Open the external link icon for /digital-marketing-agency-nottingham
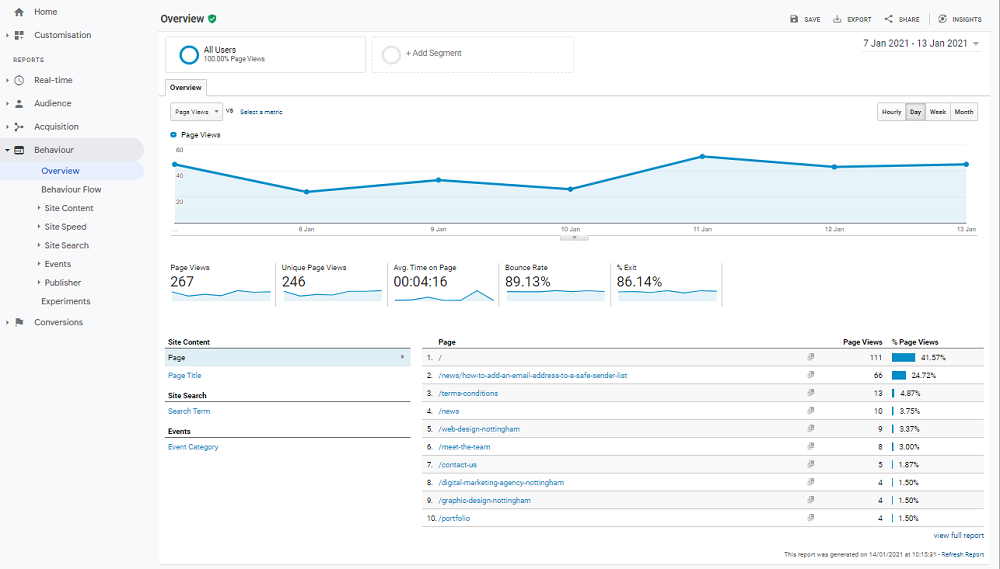 tap(811, 482)
